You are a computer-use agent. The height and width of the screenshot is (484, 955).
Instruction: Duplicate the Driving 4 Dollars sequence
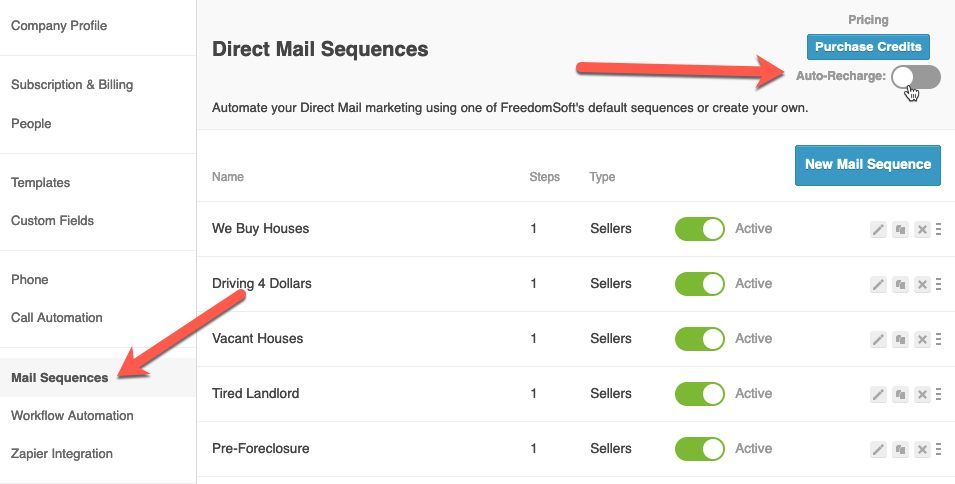click(x=900, y=285)
